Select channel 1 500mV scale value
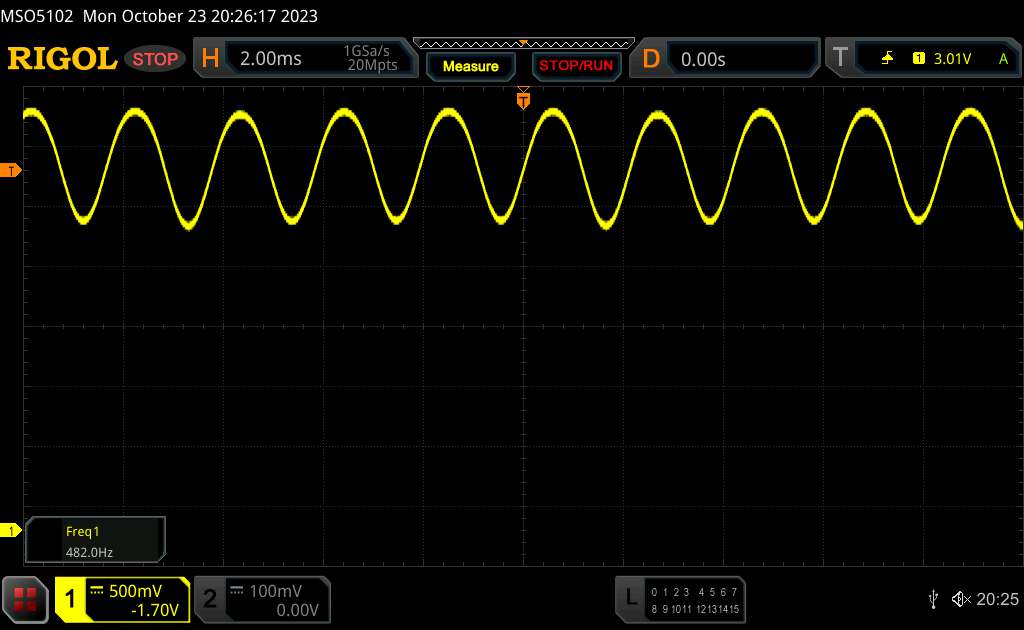Viewport: 1024px width, 630px height. point(135,591)
